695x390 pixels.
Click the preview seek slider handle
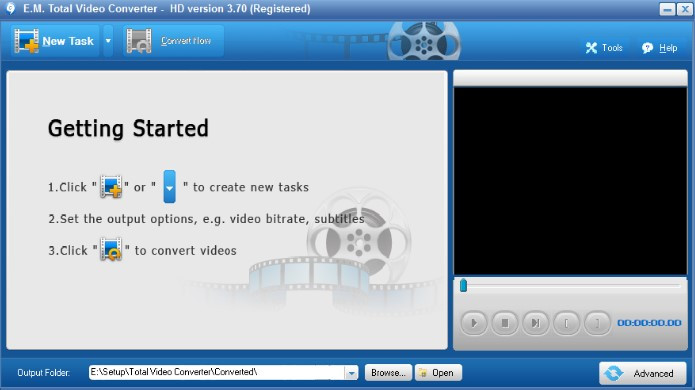point(463,285)
